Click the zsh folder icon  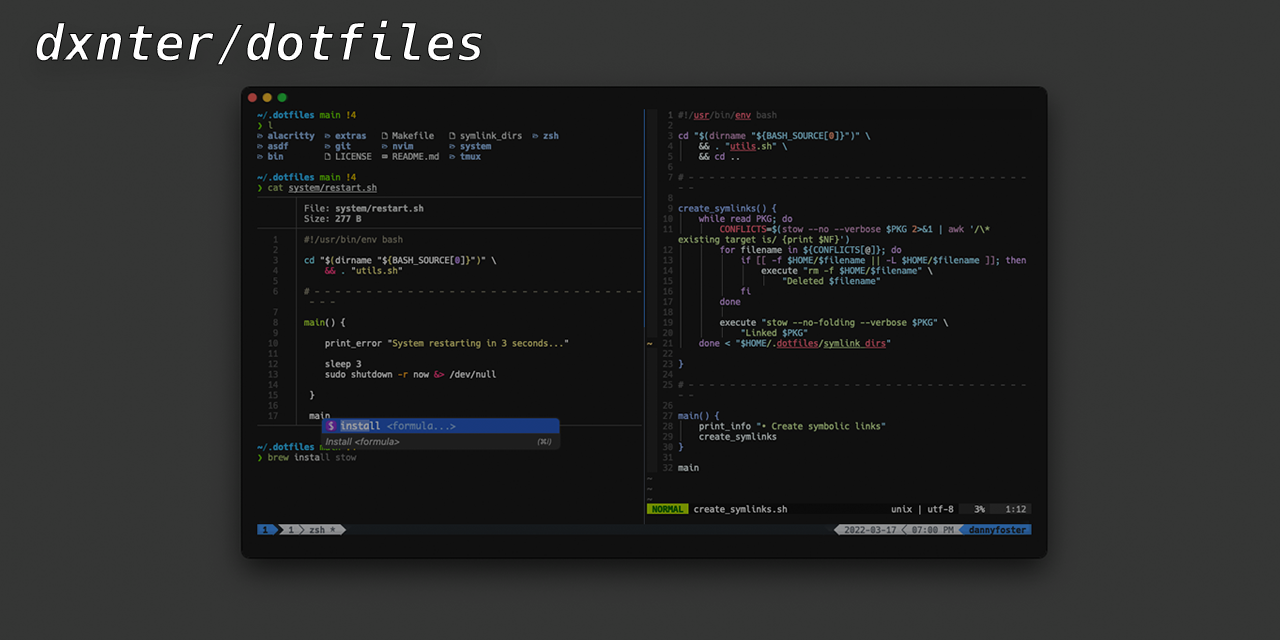[x=533, y=135]
